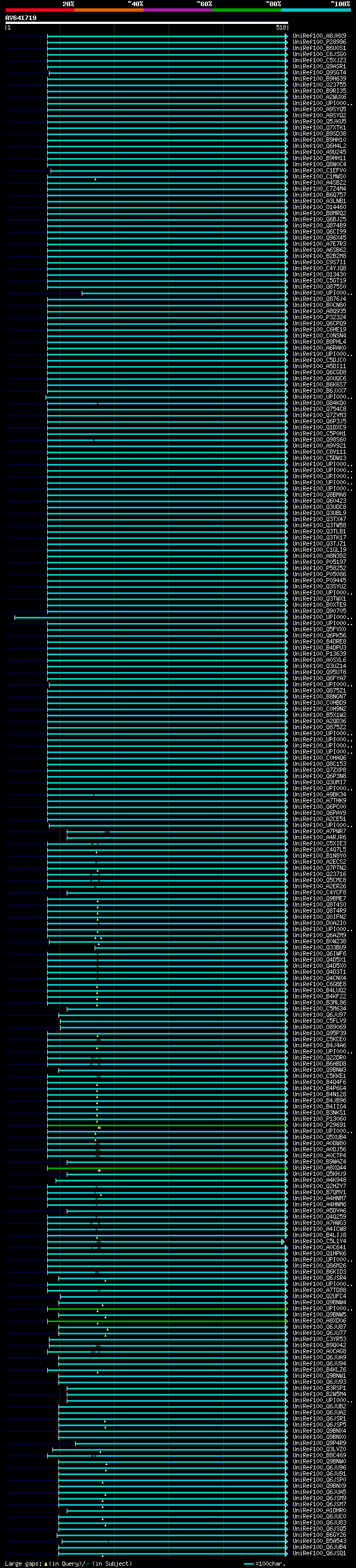
Task: Select the UniRef100_A9SYQ2 label
Action: tap(319, 116)
